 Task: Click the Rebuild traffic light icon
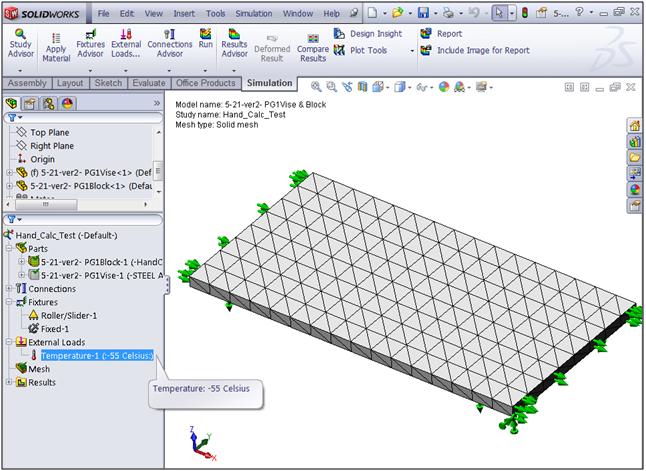pos(524,13)
